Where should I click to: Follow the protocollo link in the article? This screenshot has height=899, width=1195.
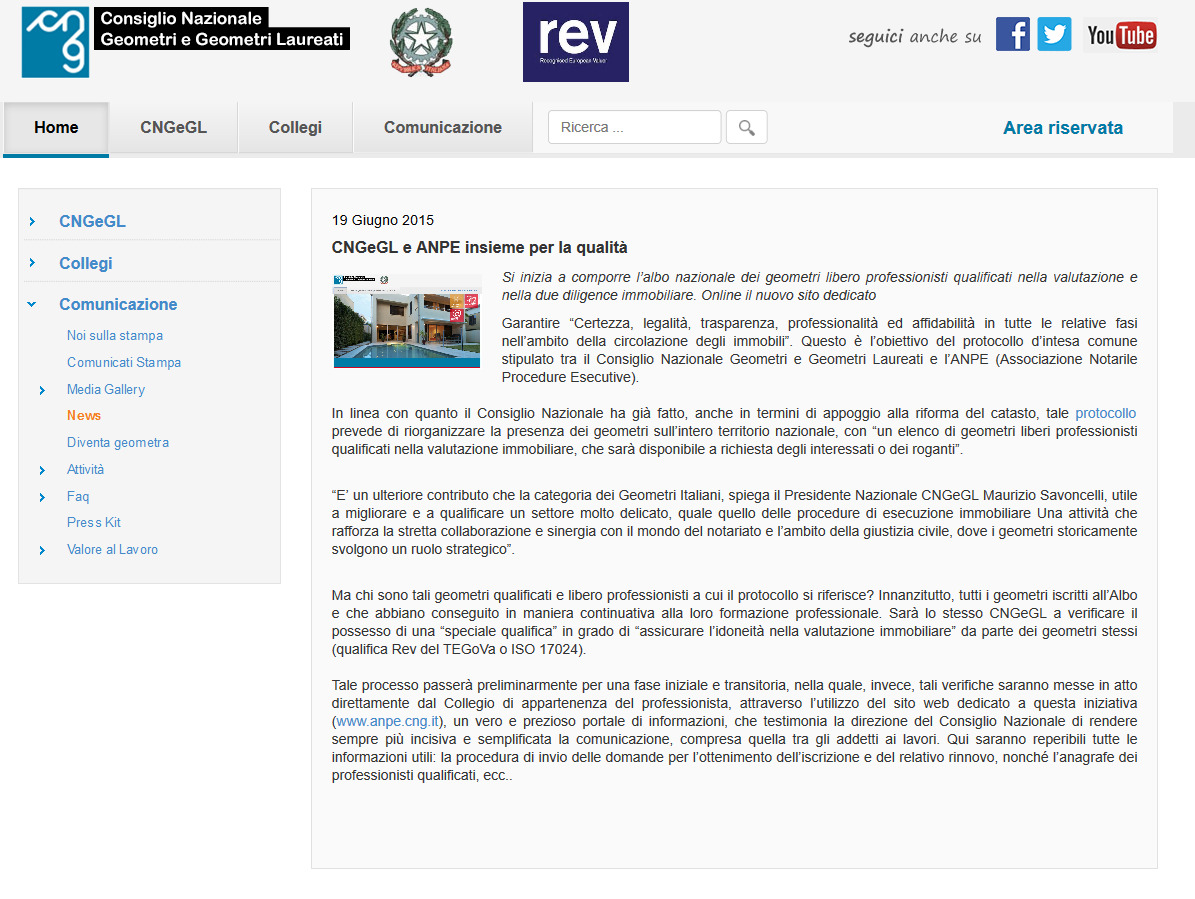1105,414
